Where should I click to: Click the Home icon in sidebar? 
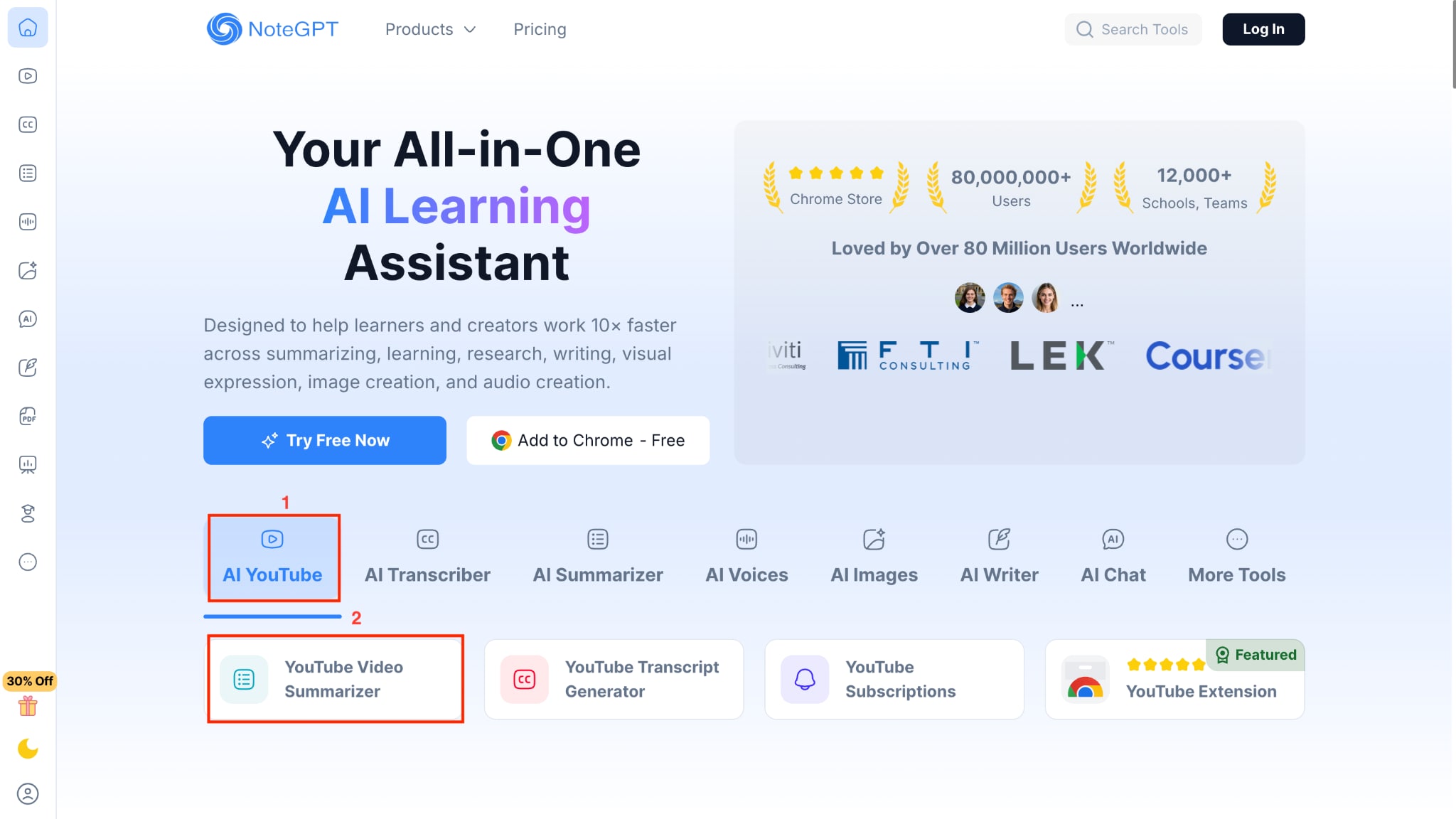28,28
